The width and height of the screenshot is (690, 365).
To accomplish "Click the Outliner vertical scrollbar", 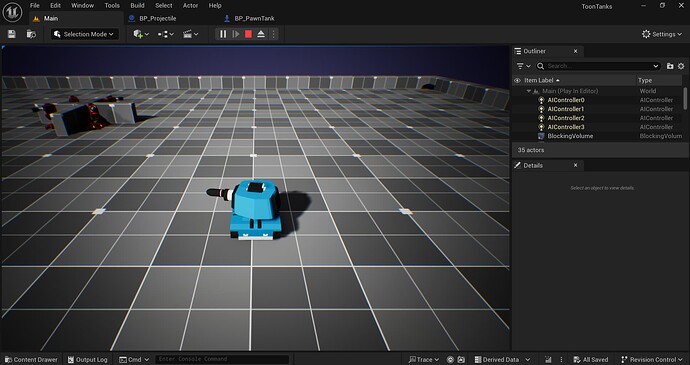I will (685, 98).
